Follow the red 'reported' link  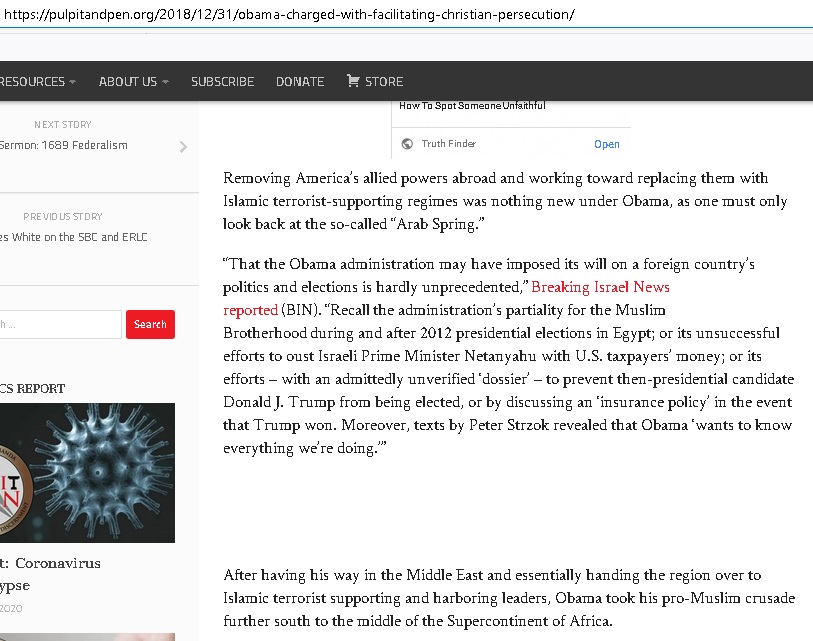pyautogui.click(x=250, y=310)
